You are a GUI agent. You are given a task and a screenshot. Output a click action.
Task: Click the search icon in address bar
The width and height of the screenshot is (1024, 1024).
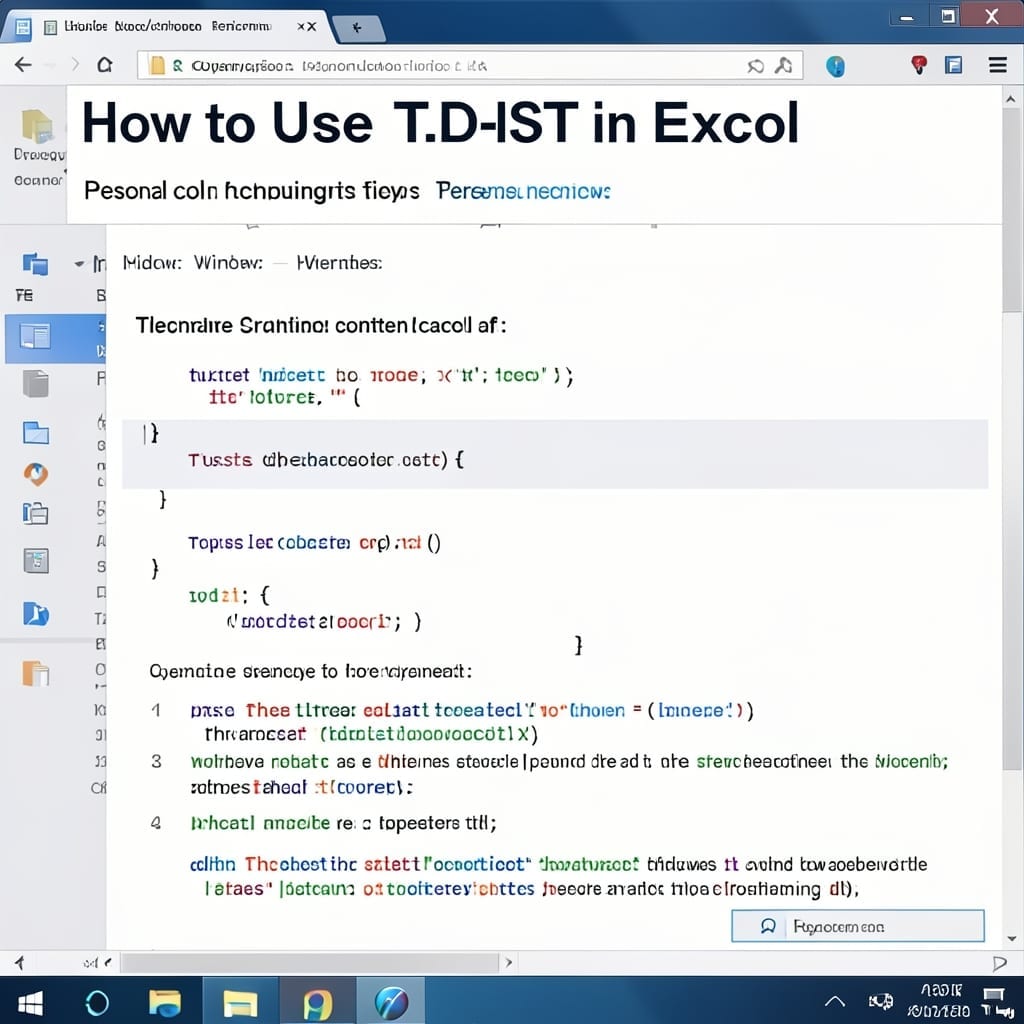coord(756,66)
